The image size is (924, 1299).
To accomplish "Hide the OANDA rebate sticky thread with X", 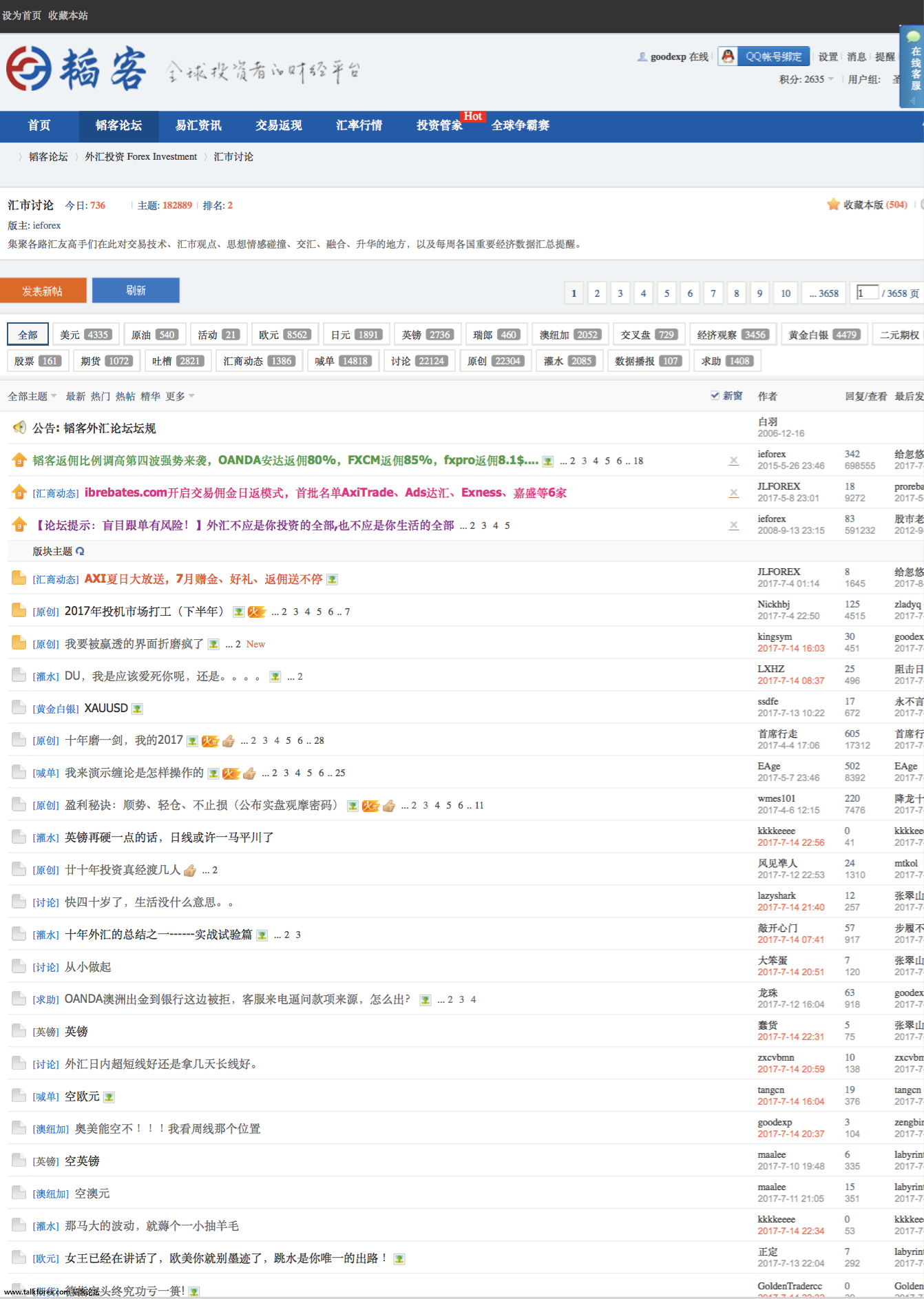I will (x=734, y=461).
